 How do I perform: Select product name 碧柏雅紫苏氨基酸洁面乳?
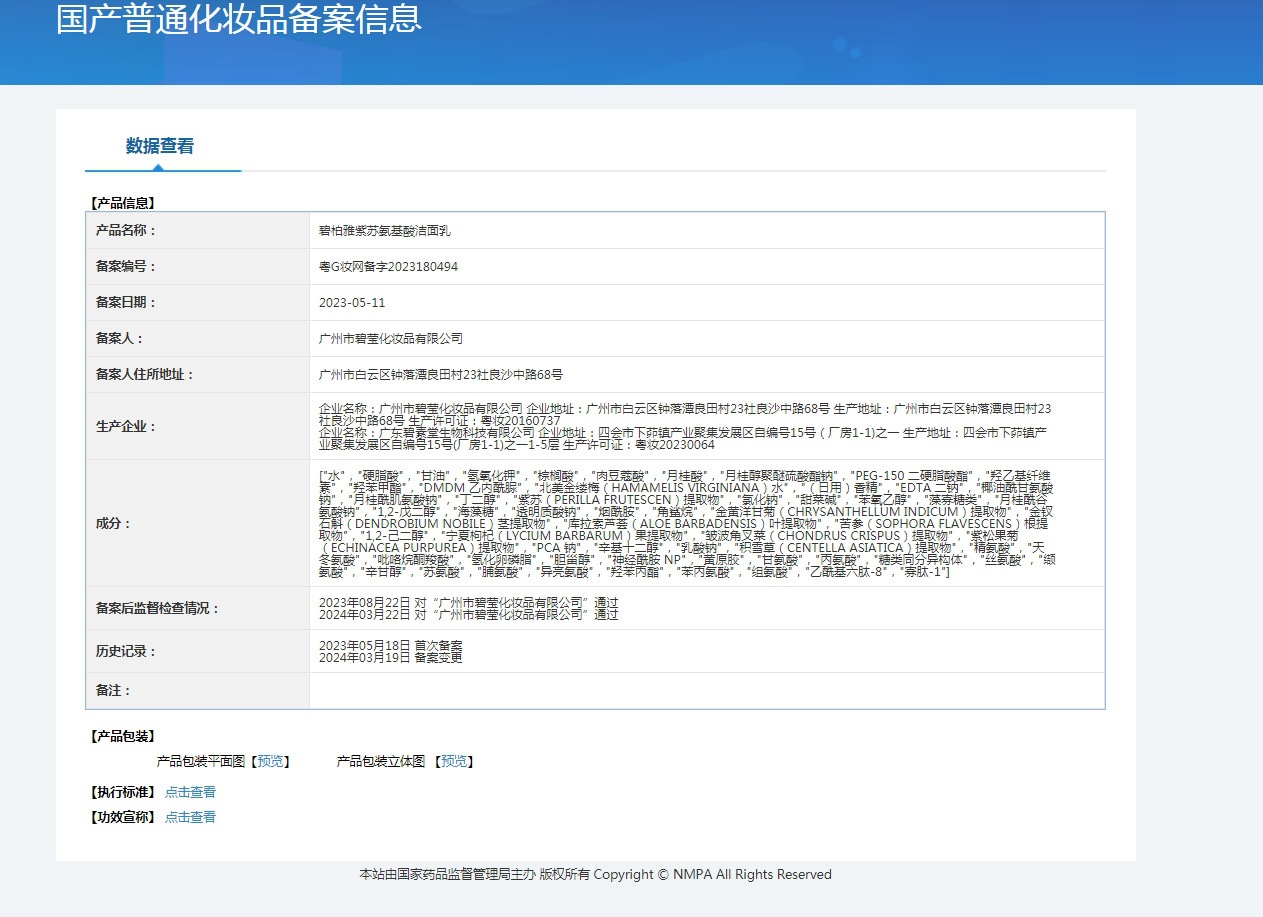coord(385,231)
